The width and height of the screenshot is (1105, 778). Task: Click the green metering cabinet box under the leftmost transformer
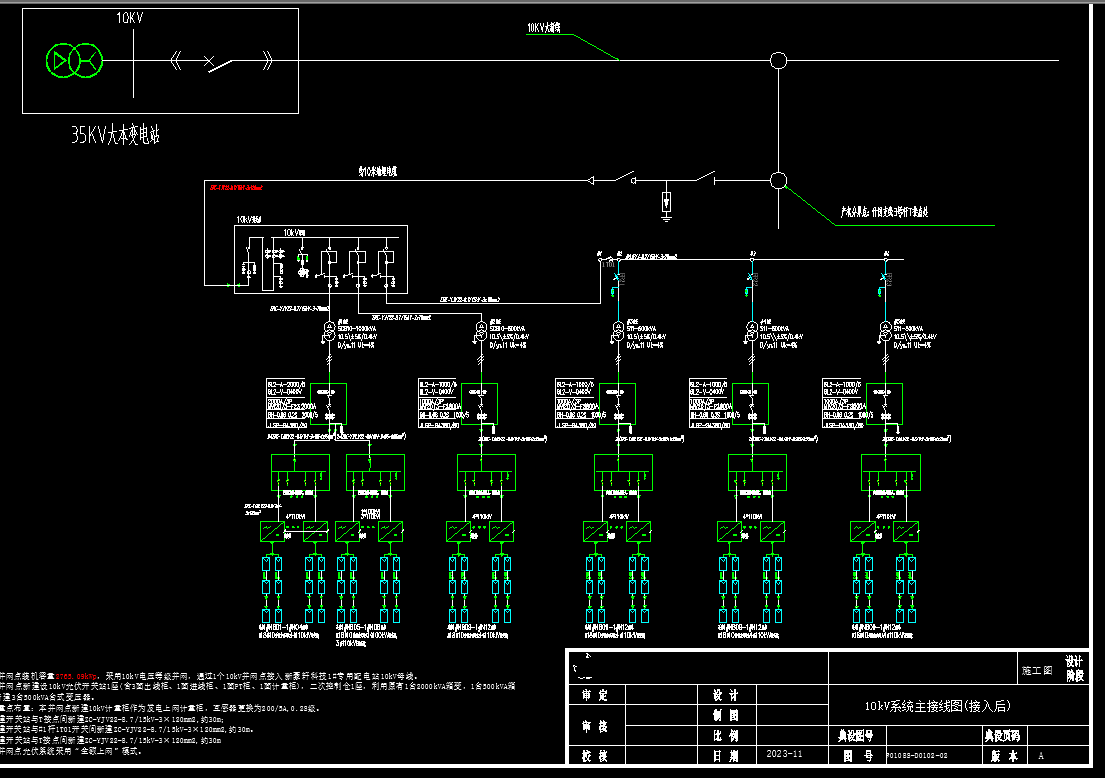[327, 404]
